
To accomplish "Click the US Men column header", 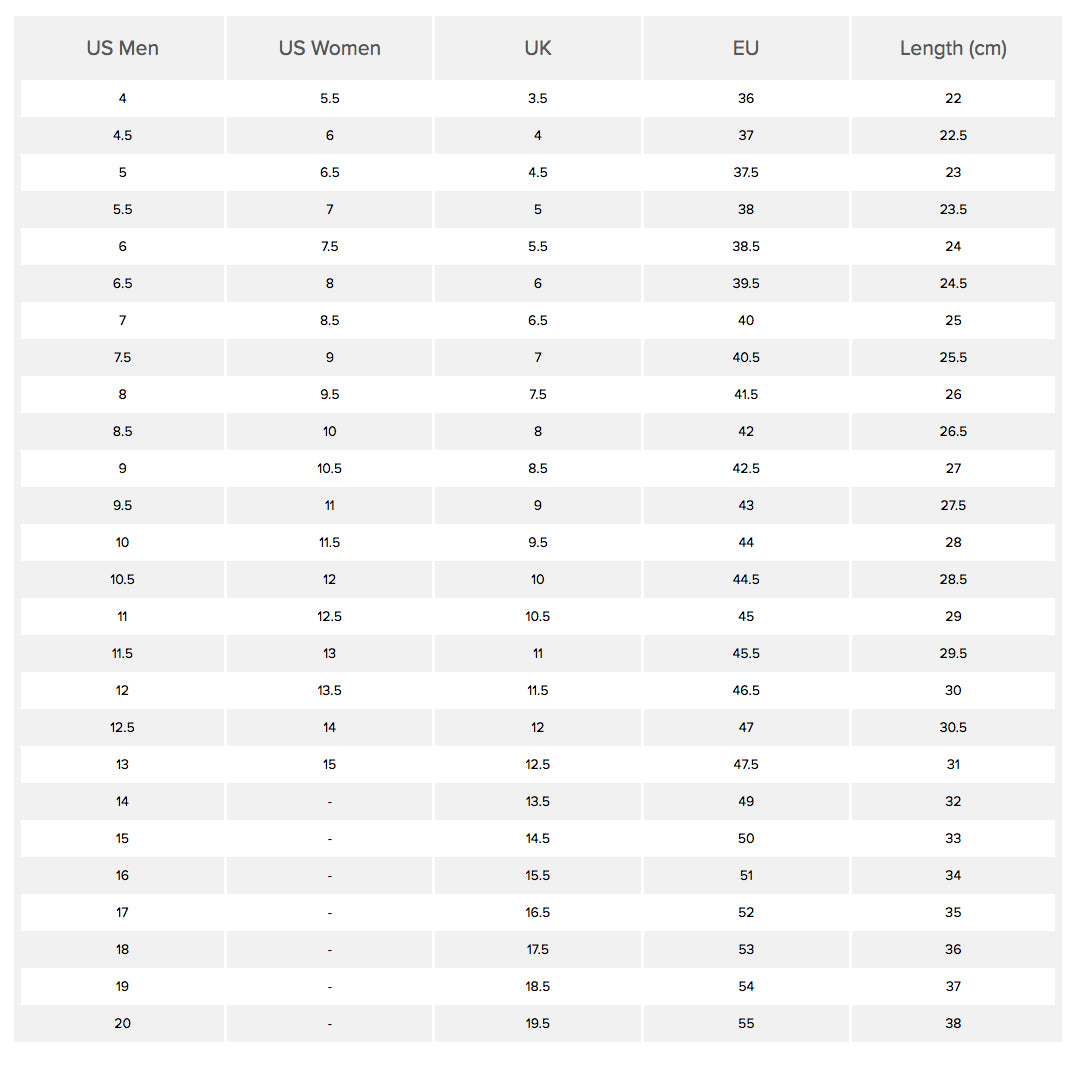I will pyautogui.click(x=122, y=48).
